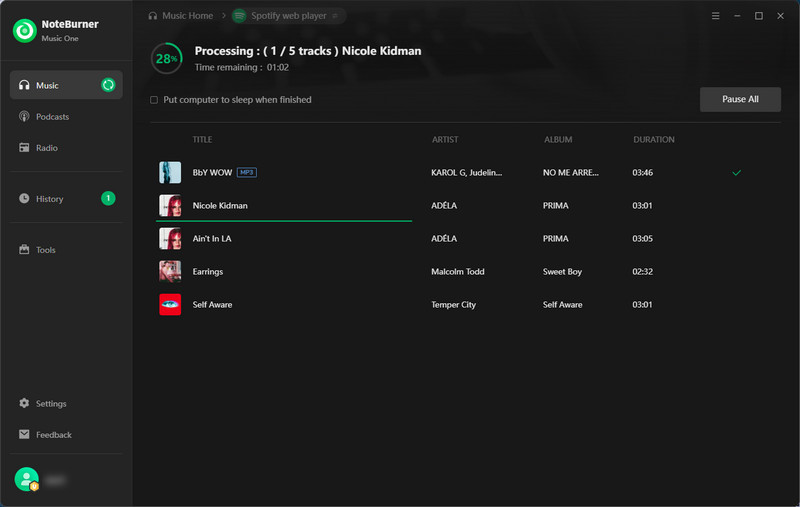Click the Nicole Kidman album thumbnail
This screenshot has width=800, height=507.
tap(170, 205)
